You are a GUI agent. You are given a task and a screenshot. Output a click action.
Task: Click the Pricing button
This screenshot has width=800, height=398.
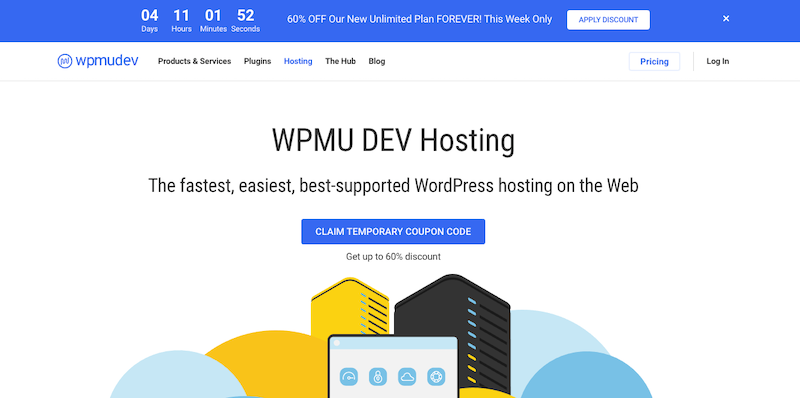point(654,61)
